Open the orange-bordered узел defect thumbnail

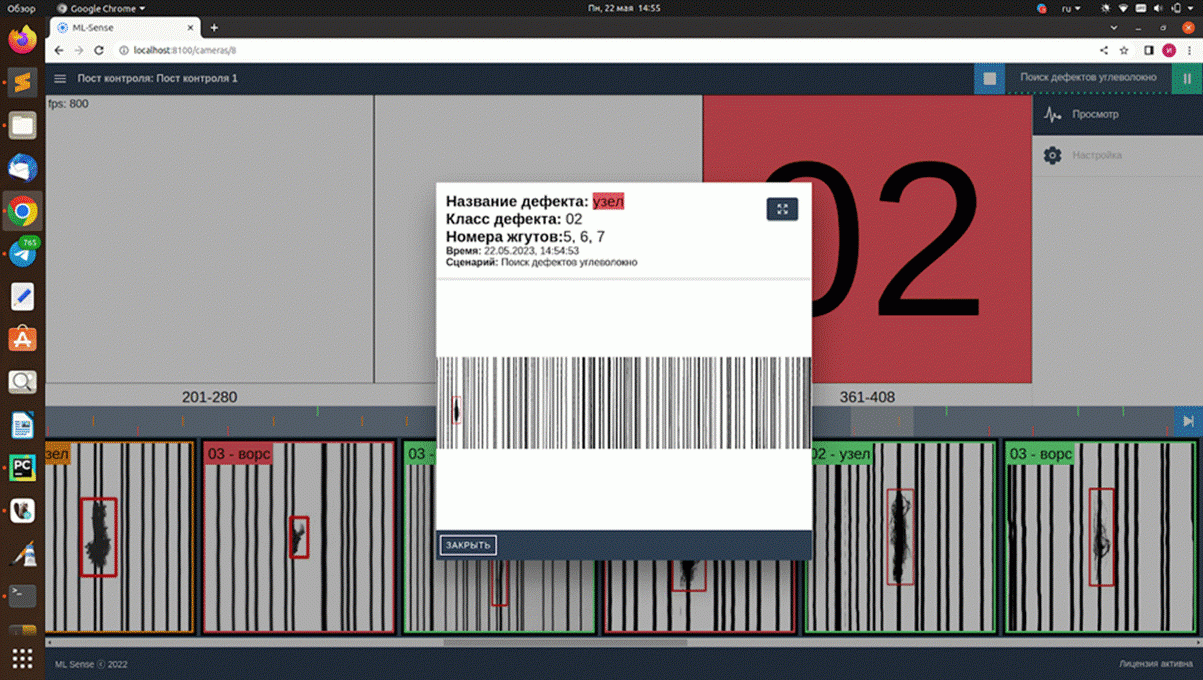[x=119, y=537]
